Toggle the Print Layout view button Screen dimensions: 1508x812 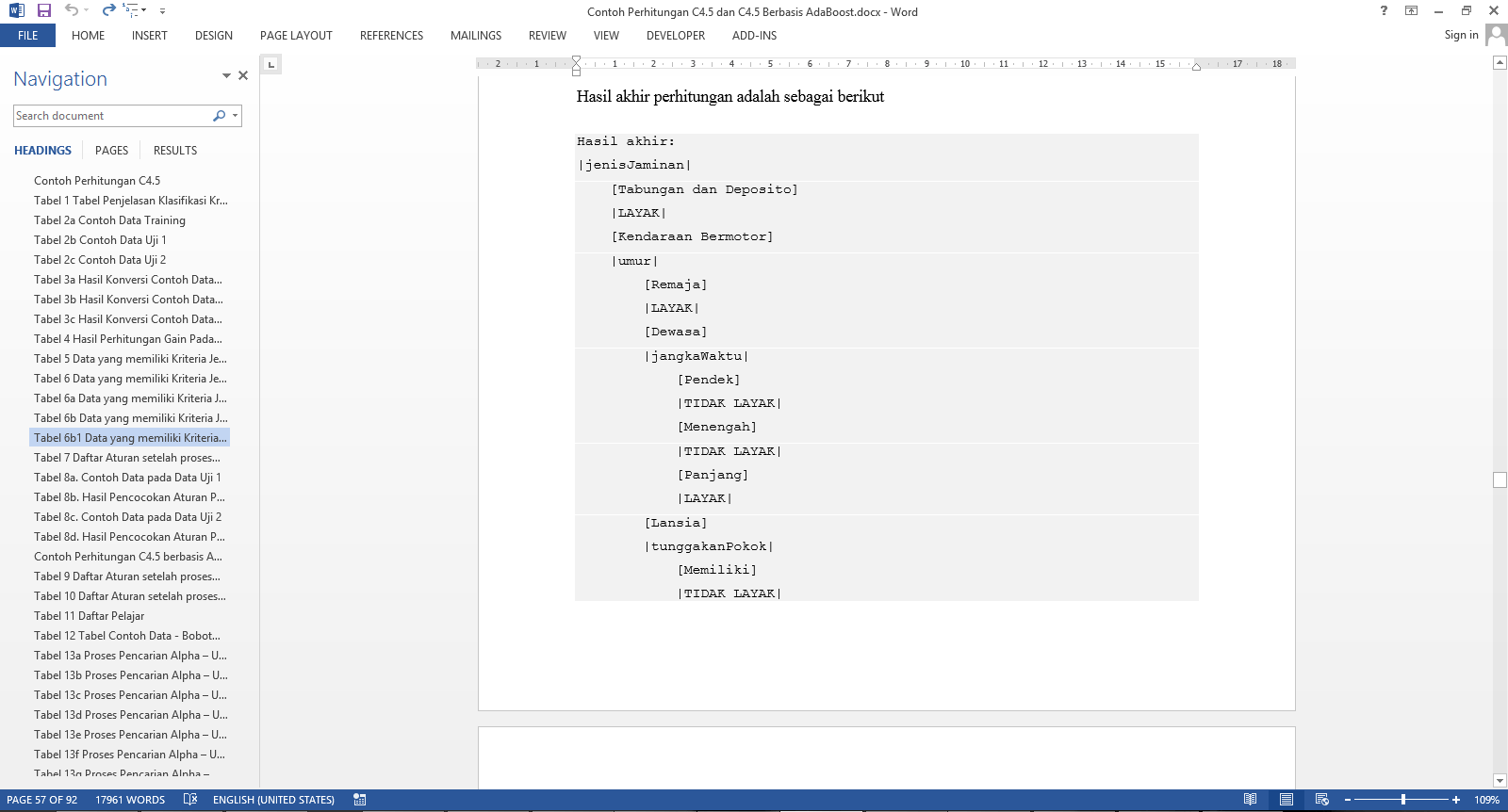pyautogui.click(x=1286, y=800)
